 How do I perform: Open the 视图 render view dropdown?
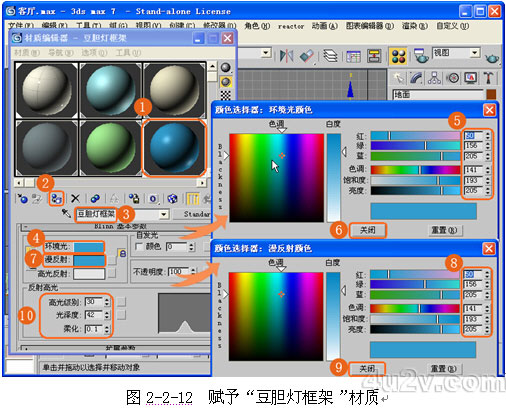474,53
